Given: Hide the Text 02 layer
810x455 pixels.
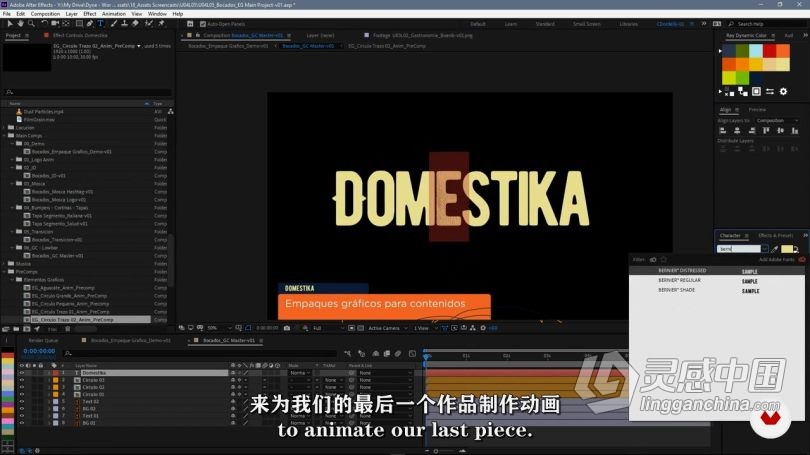Looking at the screenshot, I should coord(22,401).
